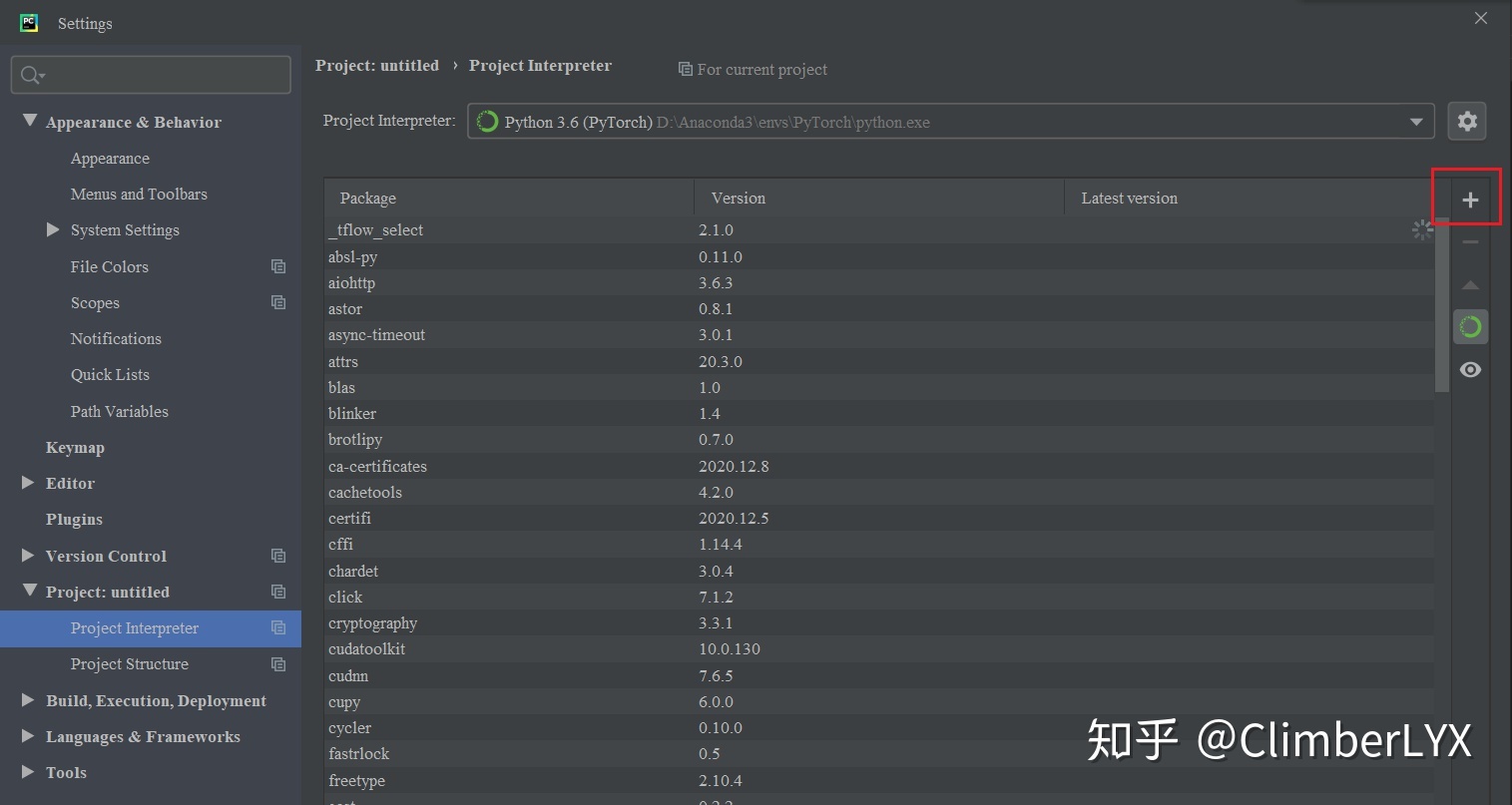This screenshot has width=1512, height=805.
Task: Click the per-project icon next to Version Control
Action: click(x=277, y=556)
